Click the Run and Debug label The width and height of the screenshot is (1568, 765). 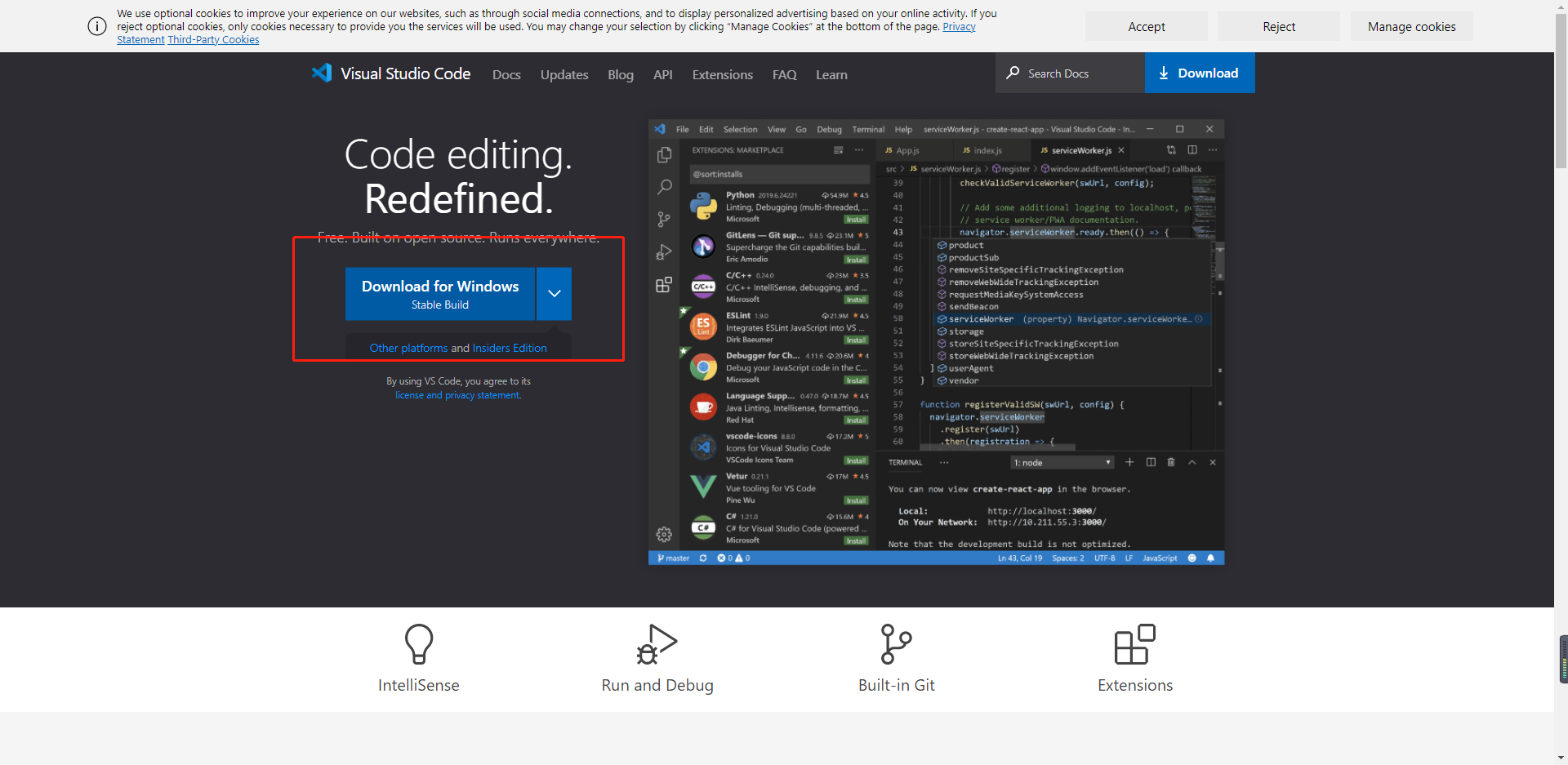(657, 685)
